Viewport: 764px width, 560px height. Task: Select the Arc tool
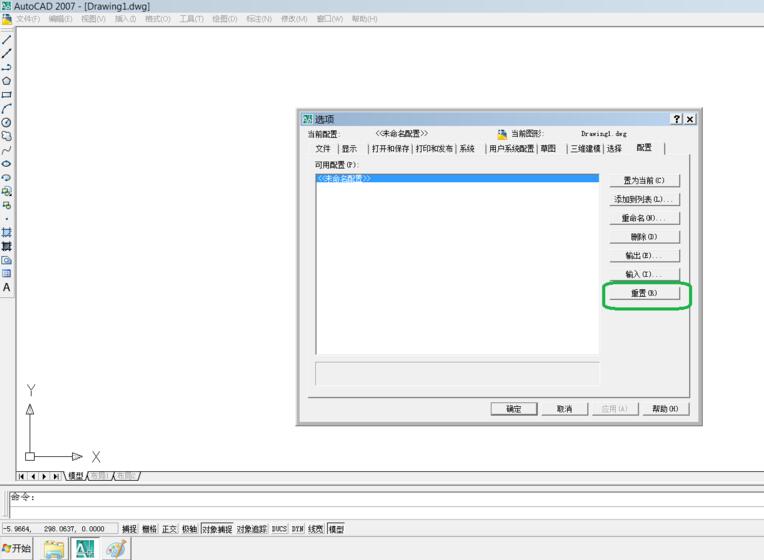point(6,108)
